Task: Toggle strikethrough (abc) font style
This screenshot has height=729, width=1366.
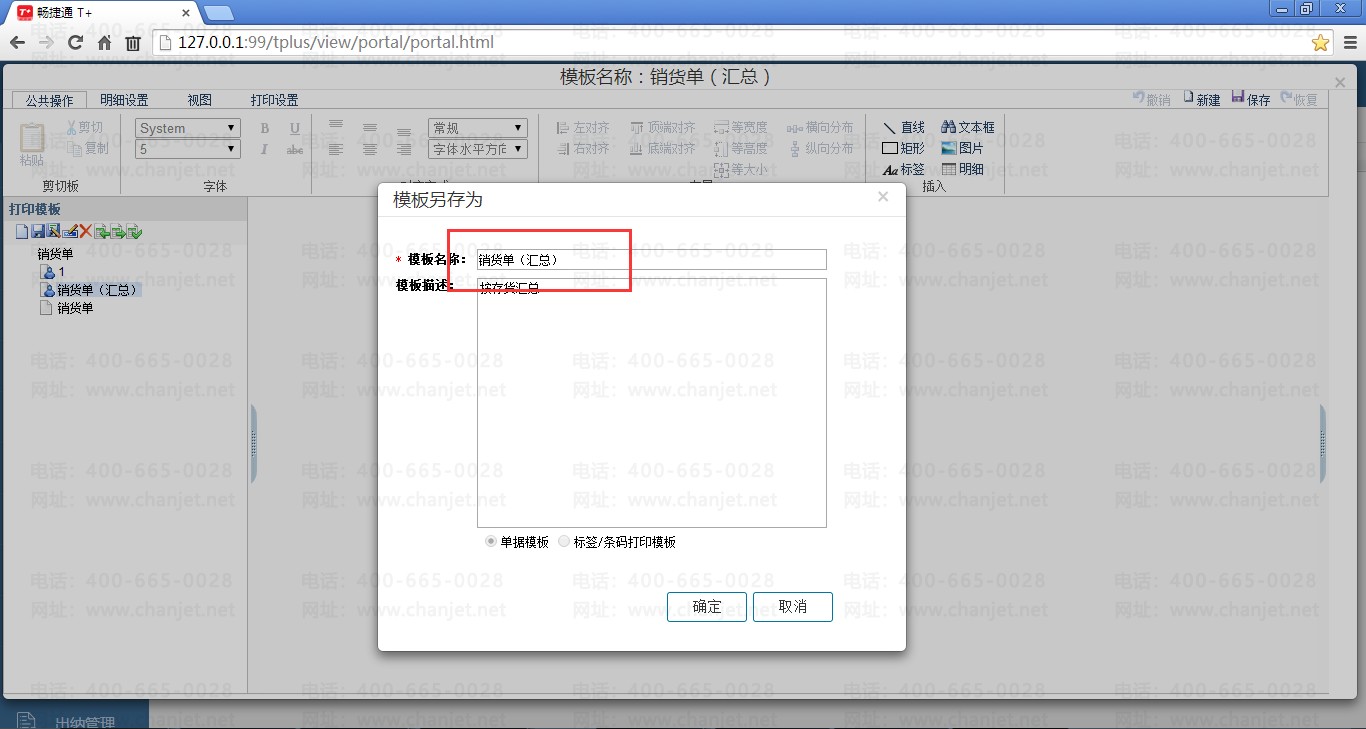Action: [x=295, y=149]
